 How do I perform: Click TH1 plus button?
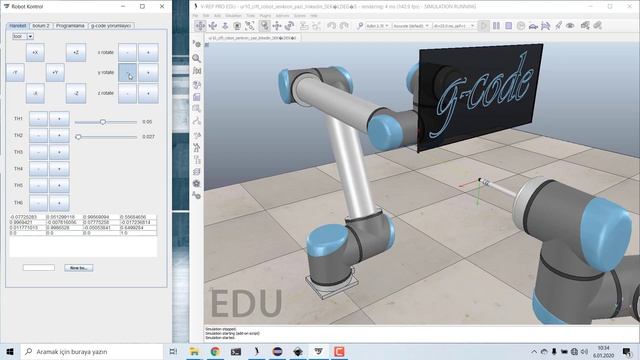tap(59, 119)
